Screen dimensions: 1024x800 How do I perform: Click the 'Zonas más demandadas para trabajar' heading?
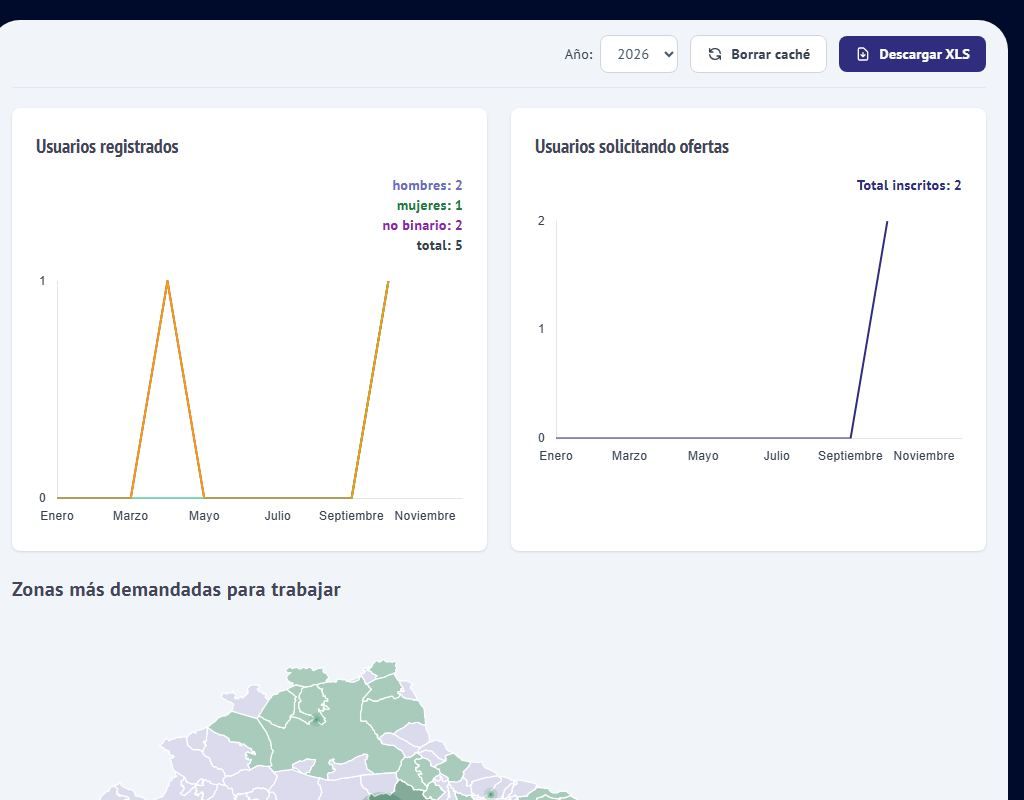[x=176, y=590]
